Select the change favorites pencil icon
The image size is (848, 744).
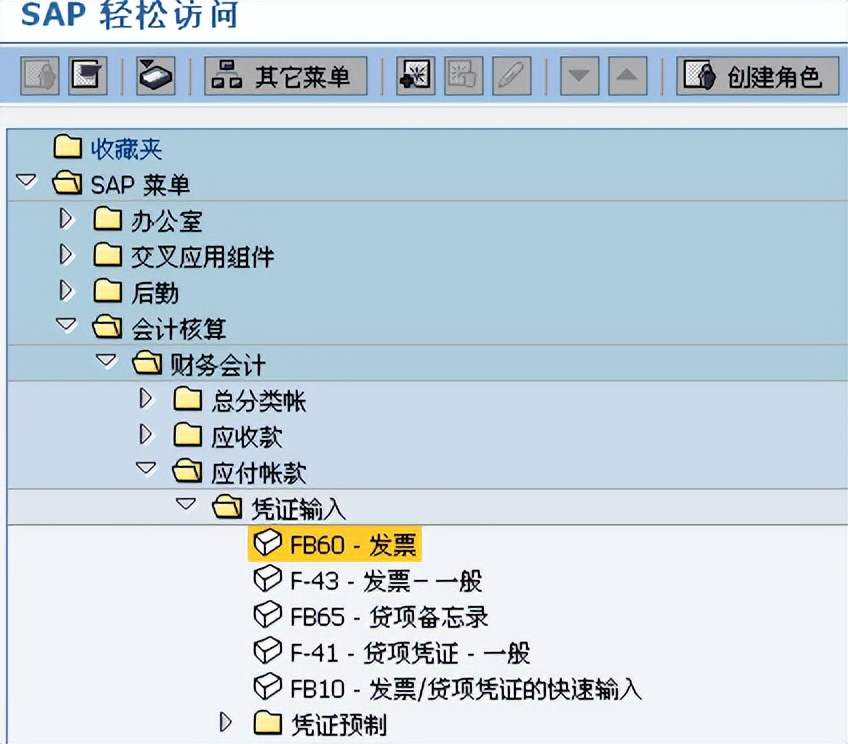point(511,76)
